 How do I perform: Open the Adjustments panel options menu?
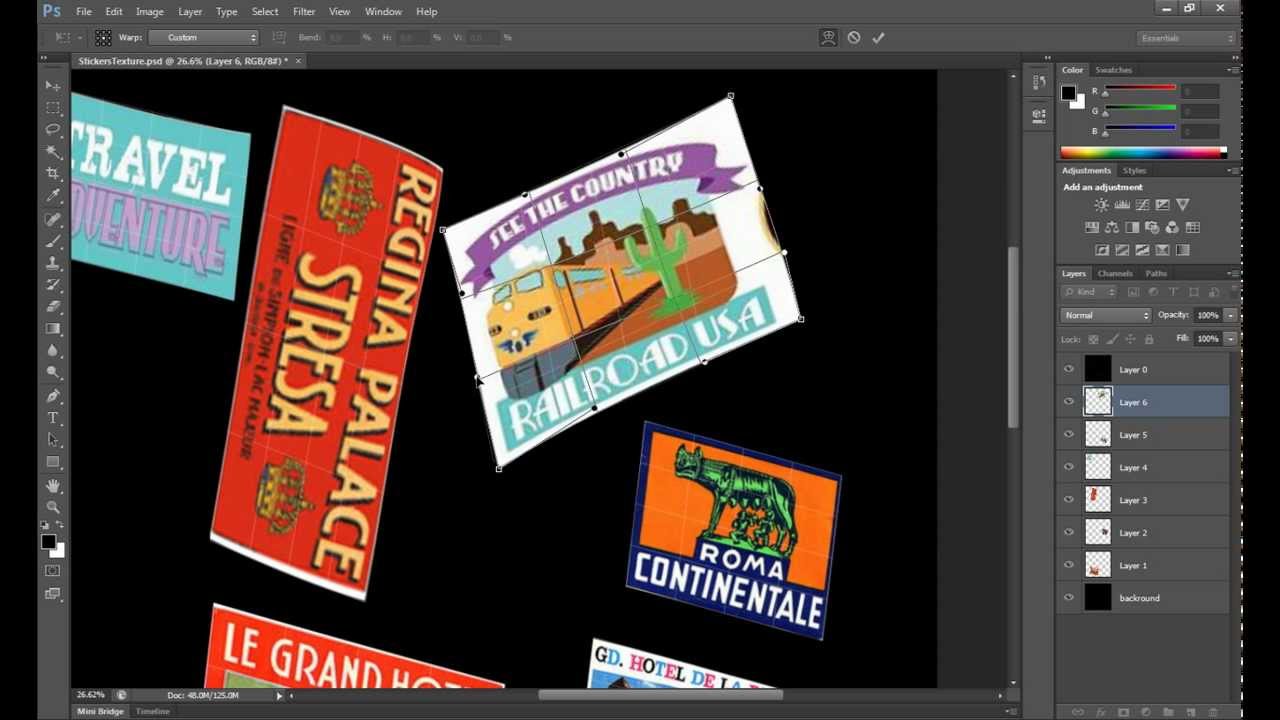[x=1232, y=170]
